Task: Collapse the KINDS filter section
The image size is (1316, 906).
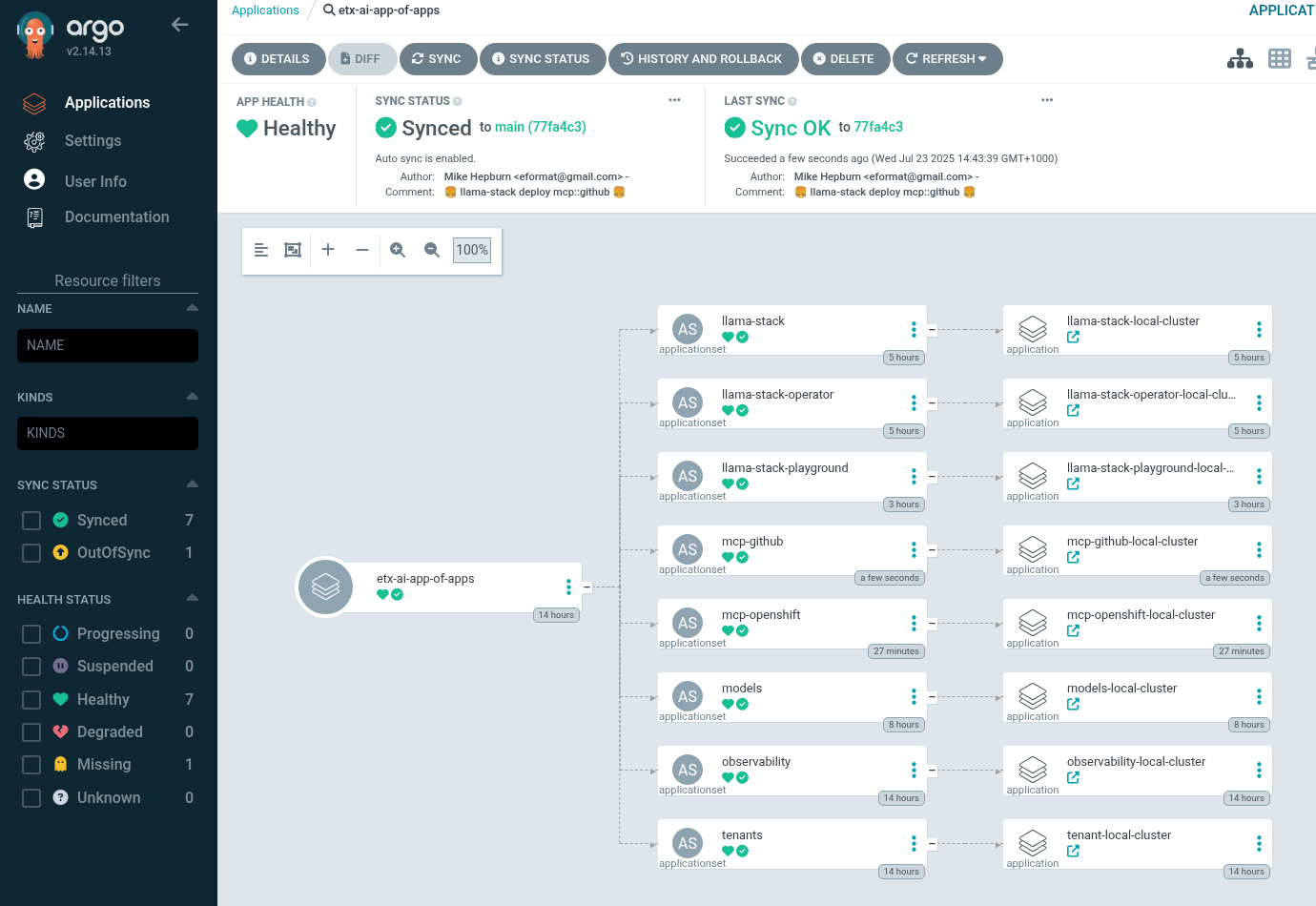Action: (192, 397)
